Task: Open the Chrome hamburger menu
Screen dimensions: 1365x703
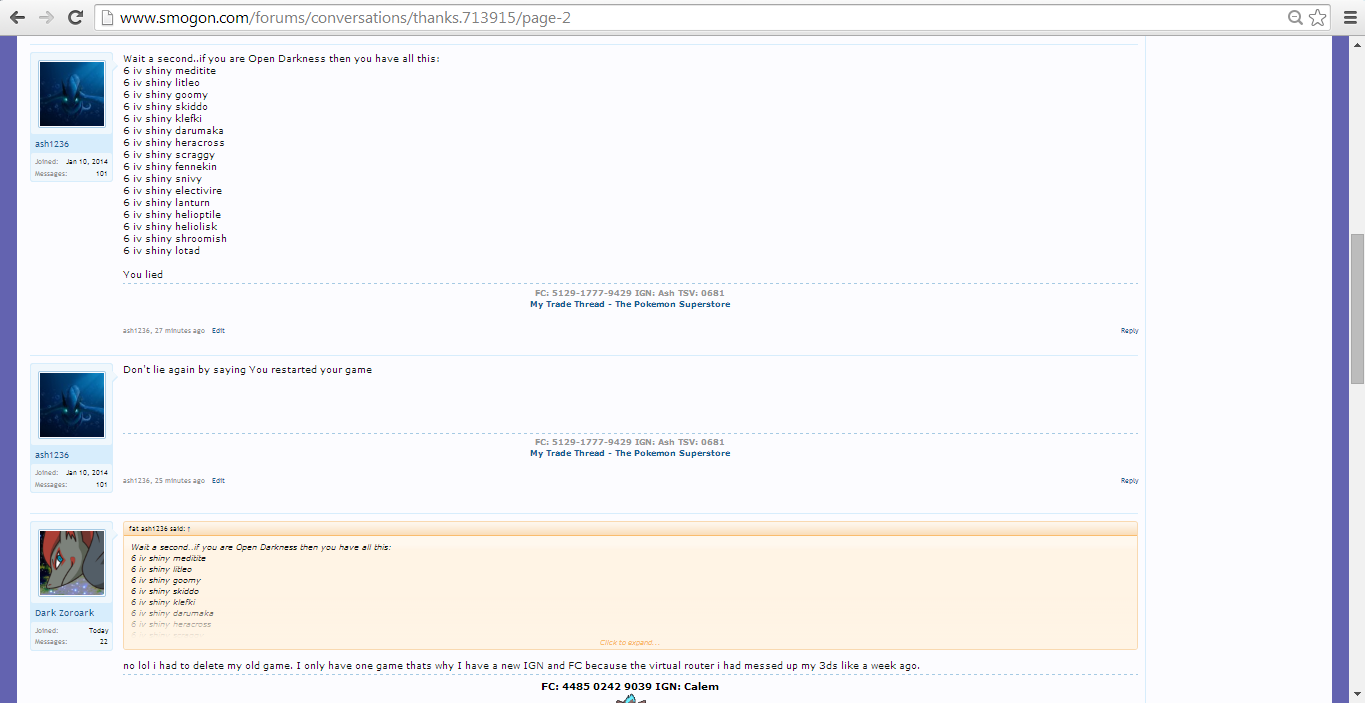Action: (1347, 17)
